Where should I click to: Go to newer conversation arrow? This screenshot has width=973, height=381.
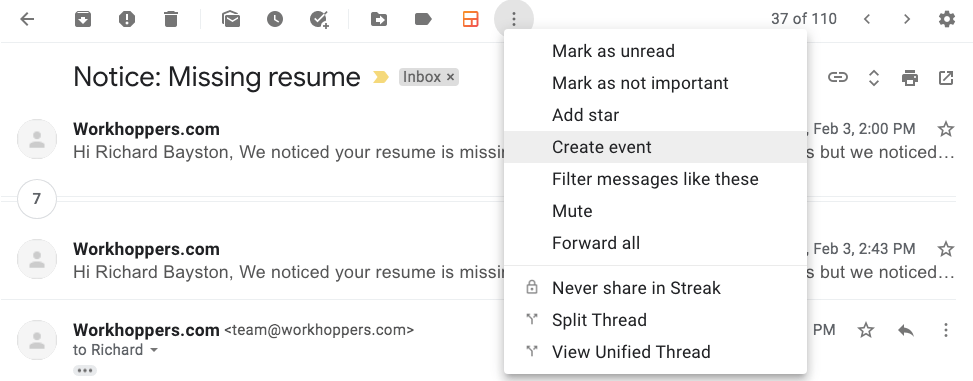pyautogui.click(x=867, y=19)
